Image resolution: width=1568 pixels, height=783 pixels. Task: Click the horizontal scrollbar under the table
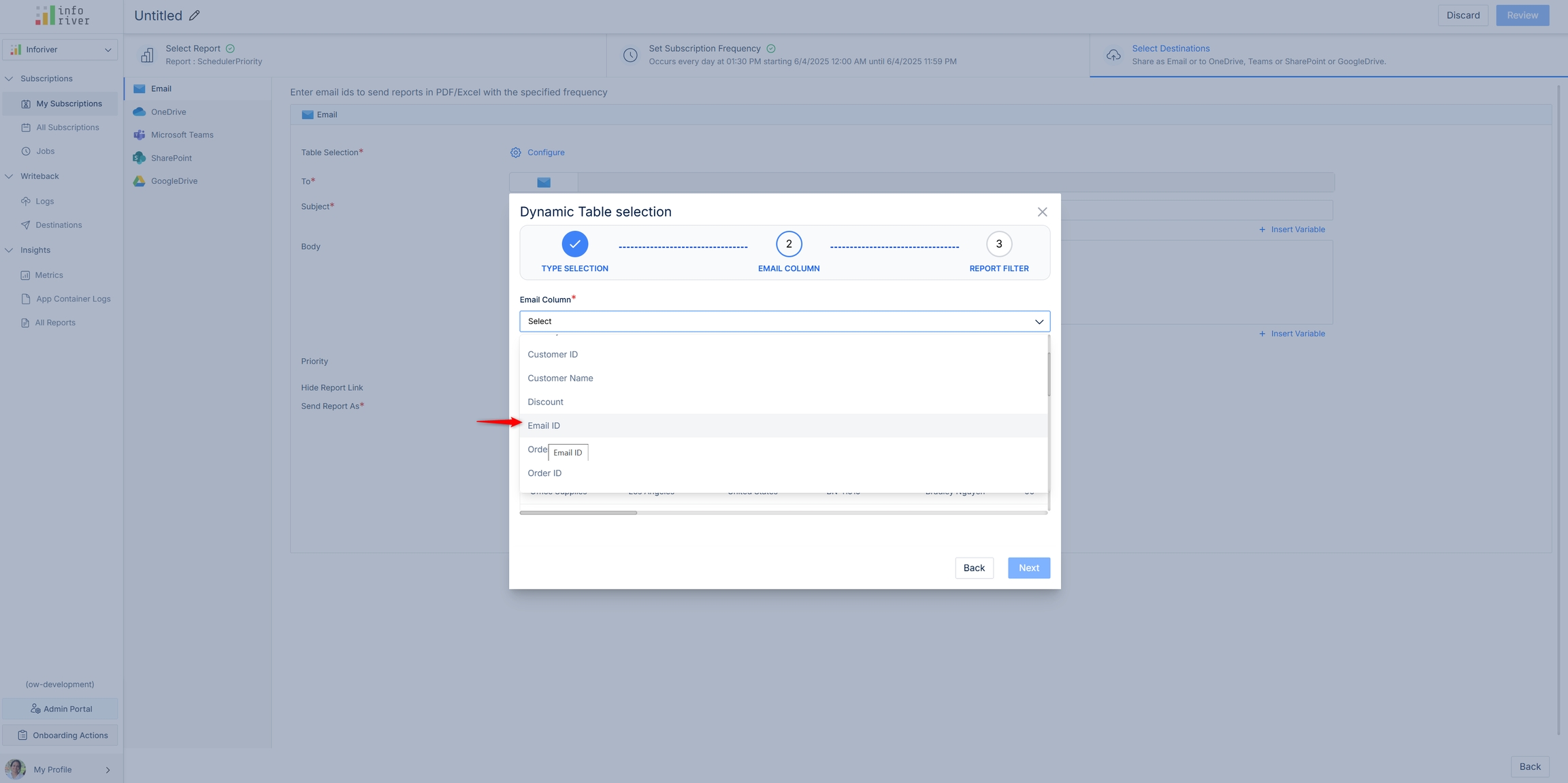point(578,513)
